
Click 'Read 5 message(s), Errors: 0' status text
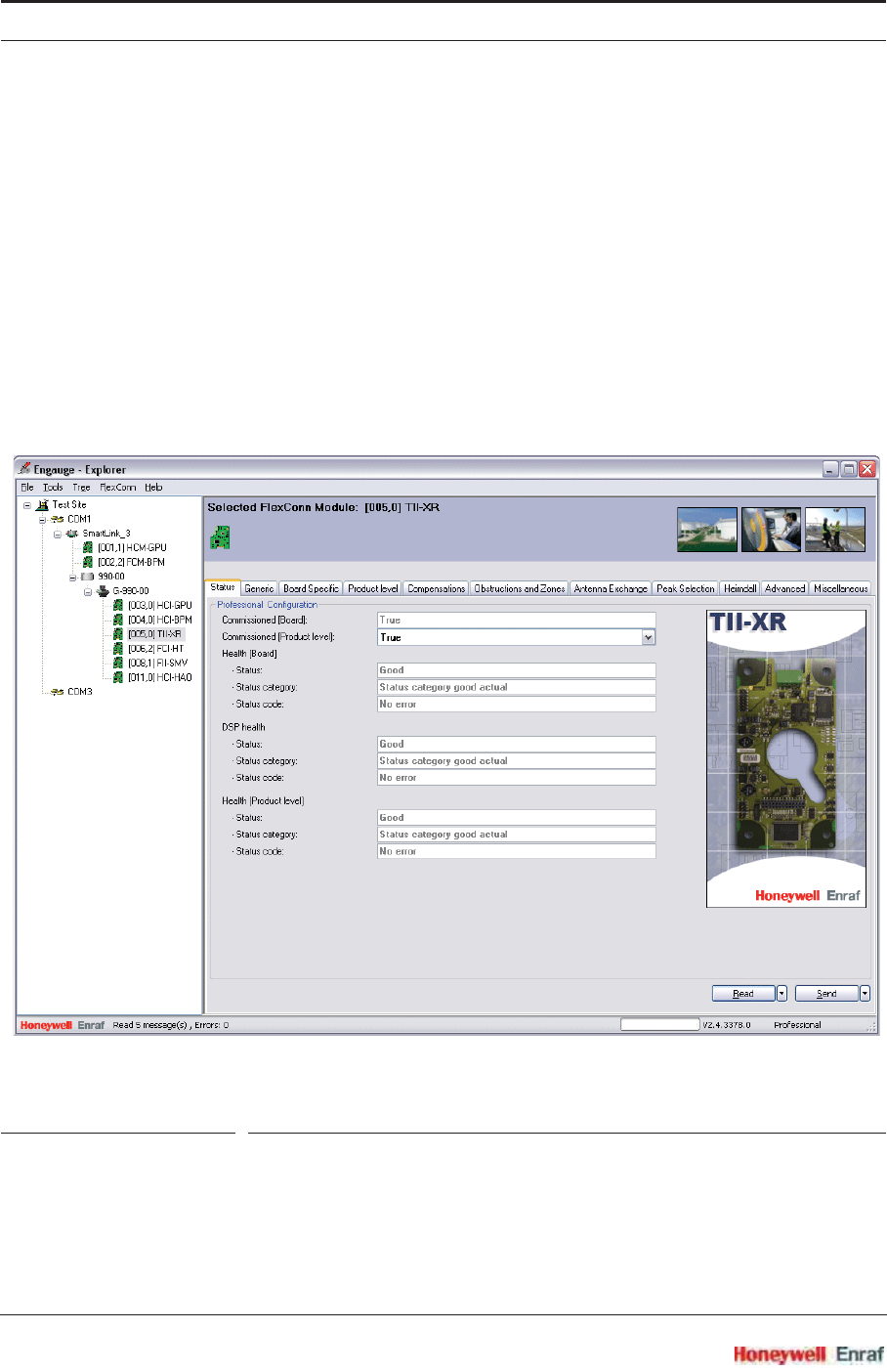[x=171, y=1025]
